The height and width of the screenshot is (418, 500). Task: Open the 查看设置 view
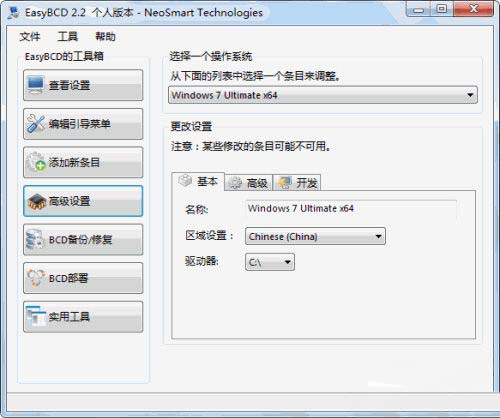pos(83,85)
